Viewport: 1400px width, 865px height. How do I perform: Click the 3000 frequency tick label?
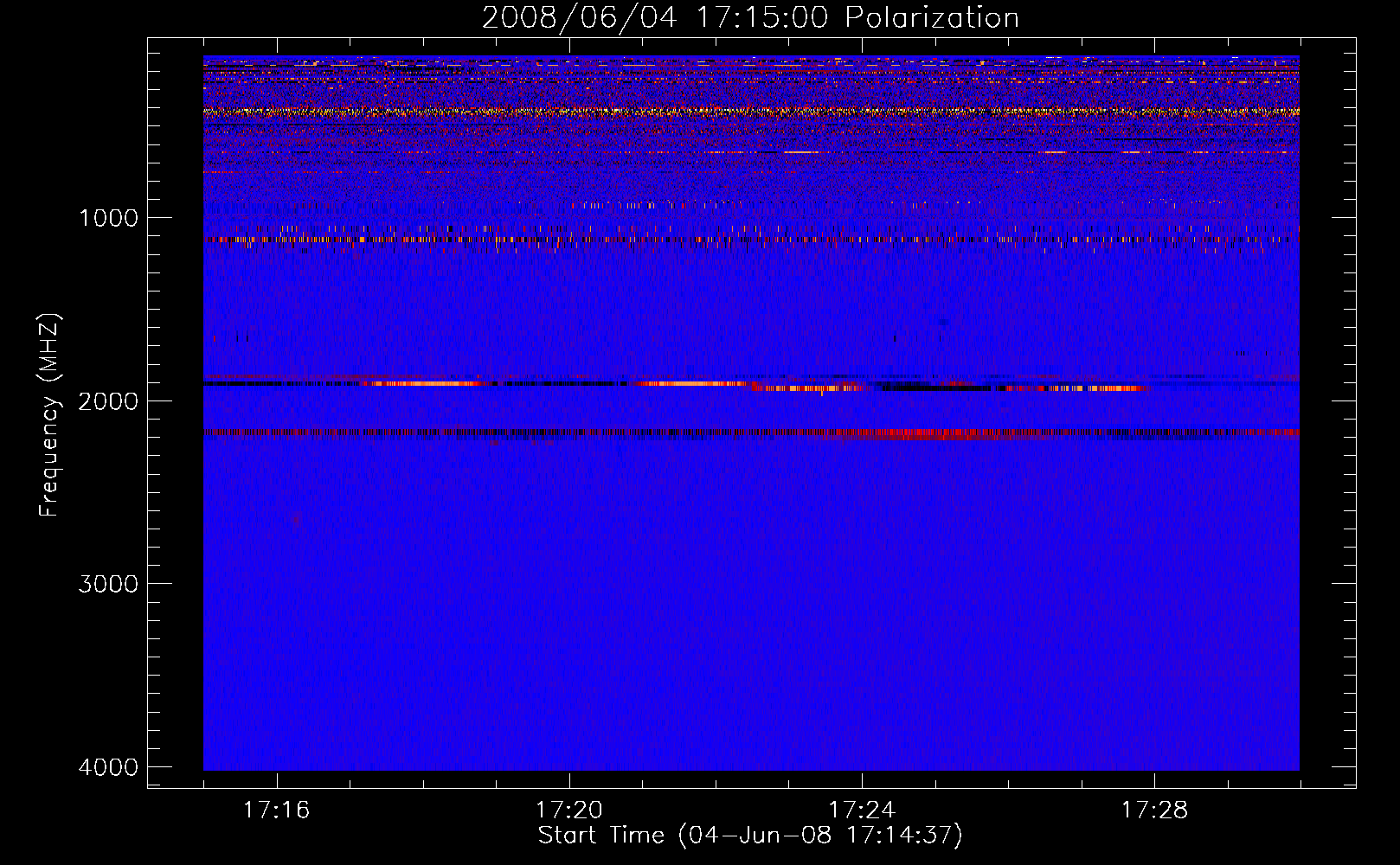[x=109, y=584]
